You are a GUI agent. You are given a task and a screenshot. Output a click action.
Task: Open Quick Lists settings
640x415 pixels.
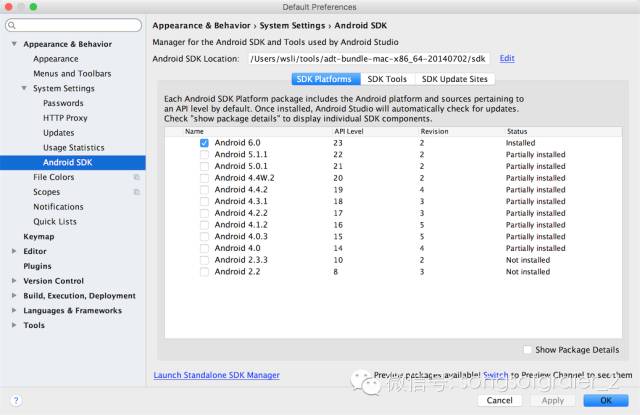pyautogui.click(x=55, y=222)
